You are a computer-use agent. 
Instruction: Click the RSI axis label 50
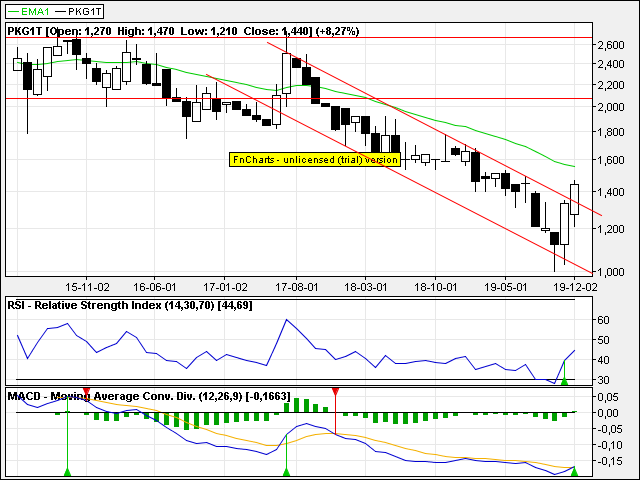[x=603, y=340]
